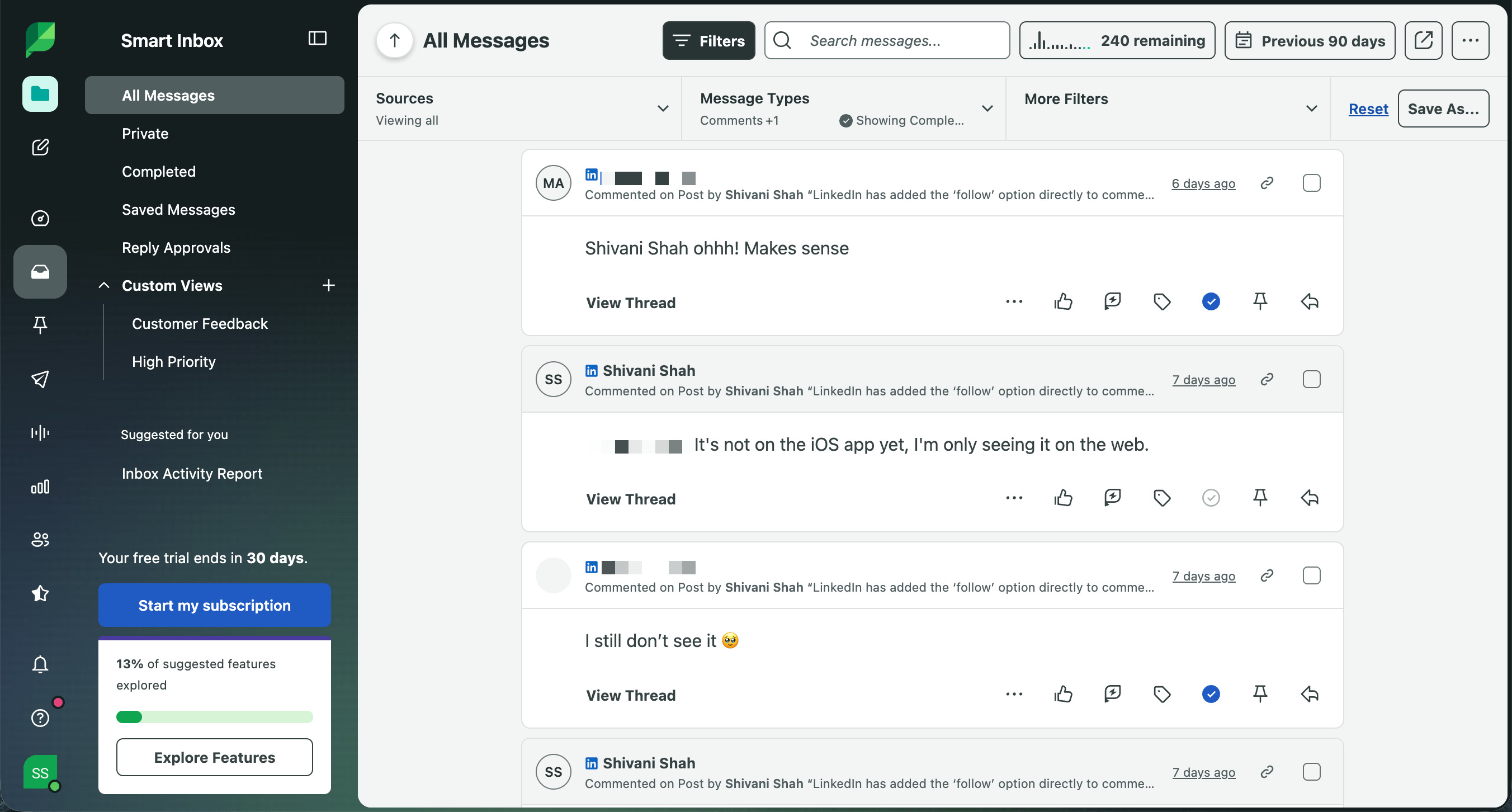1512x812 pixels.
Task: Open the top-right more options menu
Action: (x=1470, y=40)
